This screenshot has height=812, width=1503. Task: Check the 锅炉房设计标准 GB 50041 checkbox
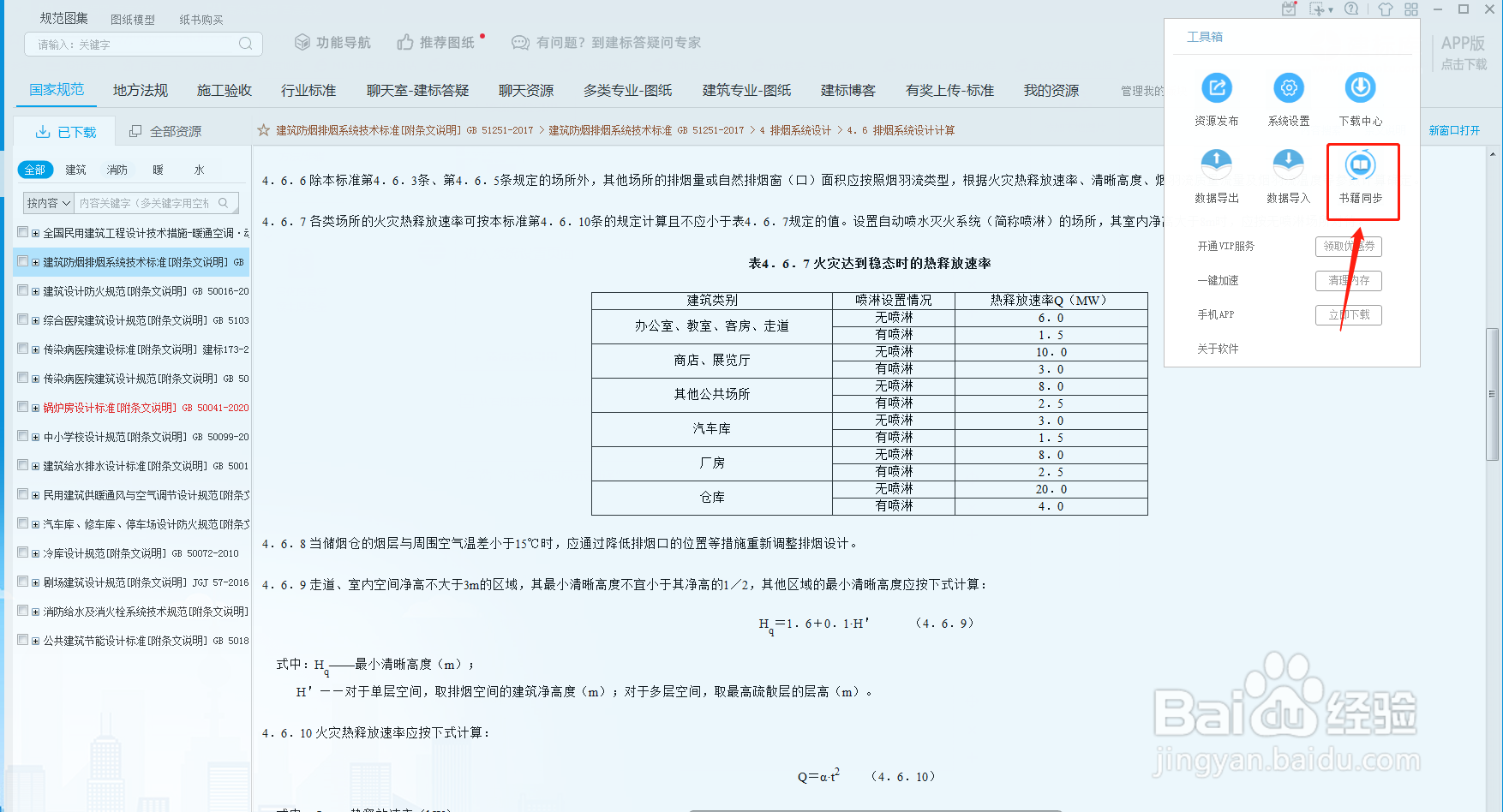click(22, 407)
